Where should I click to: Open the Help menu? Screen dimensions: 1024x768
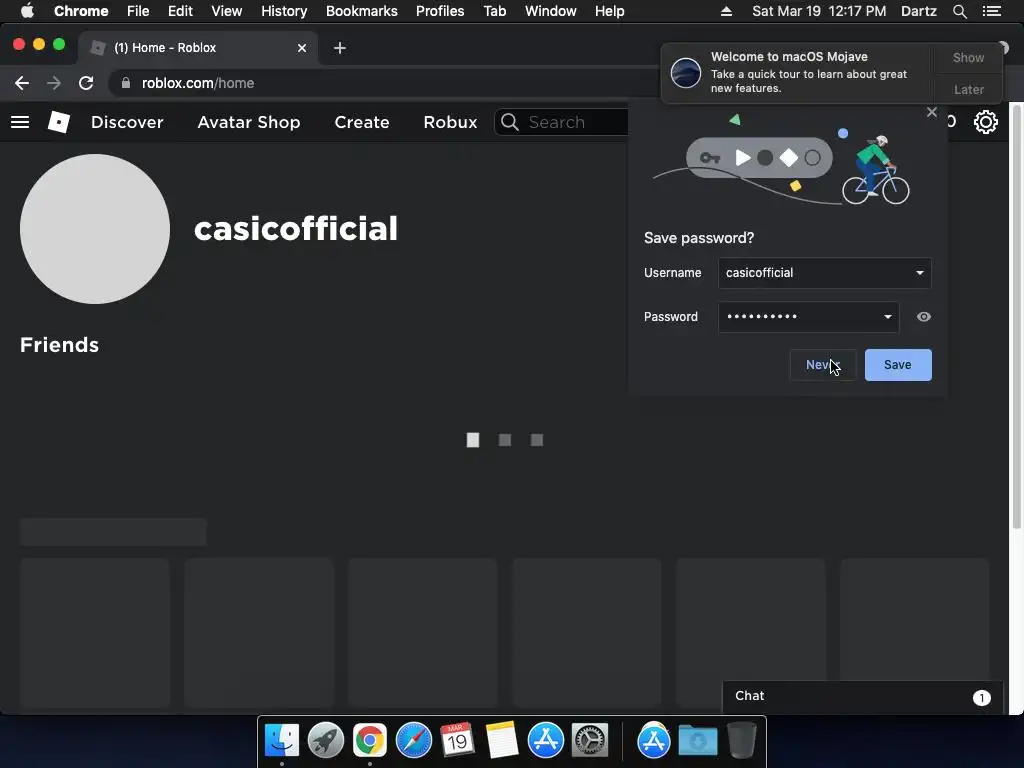point(609,11)
